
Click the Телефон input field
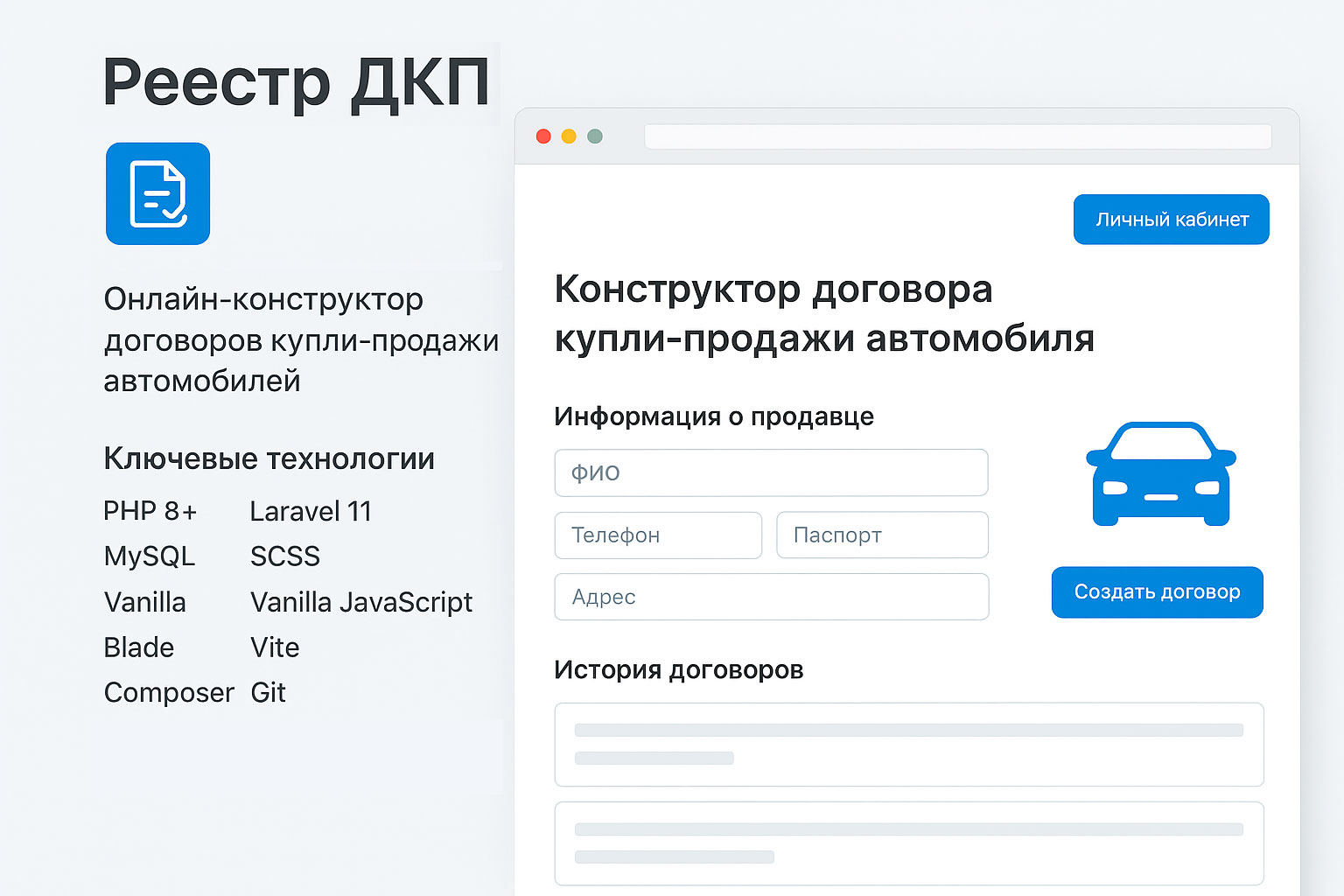pos(658,535)
